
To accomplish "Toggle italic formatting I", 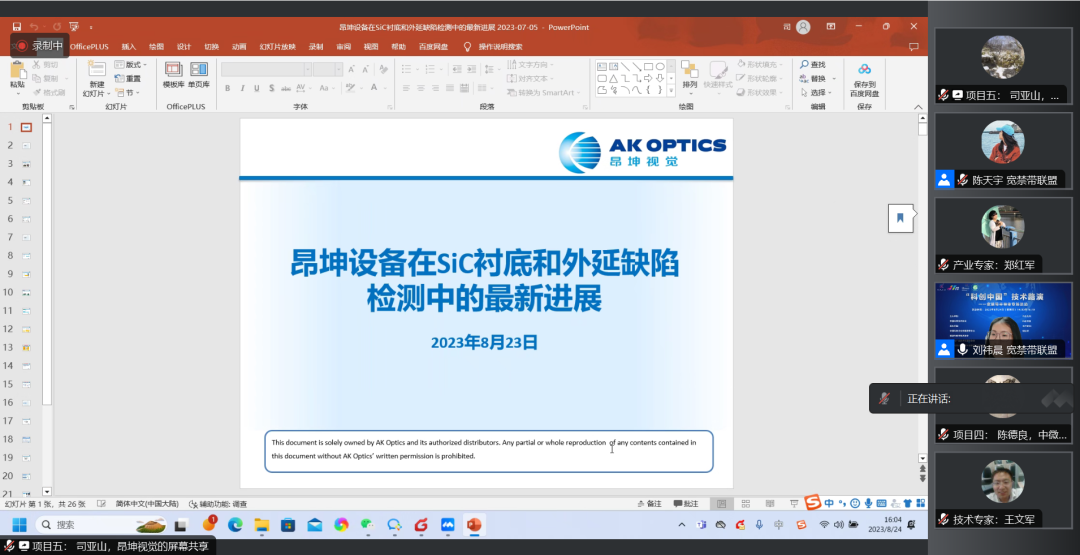I will (x=242, y=88).
